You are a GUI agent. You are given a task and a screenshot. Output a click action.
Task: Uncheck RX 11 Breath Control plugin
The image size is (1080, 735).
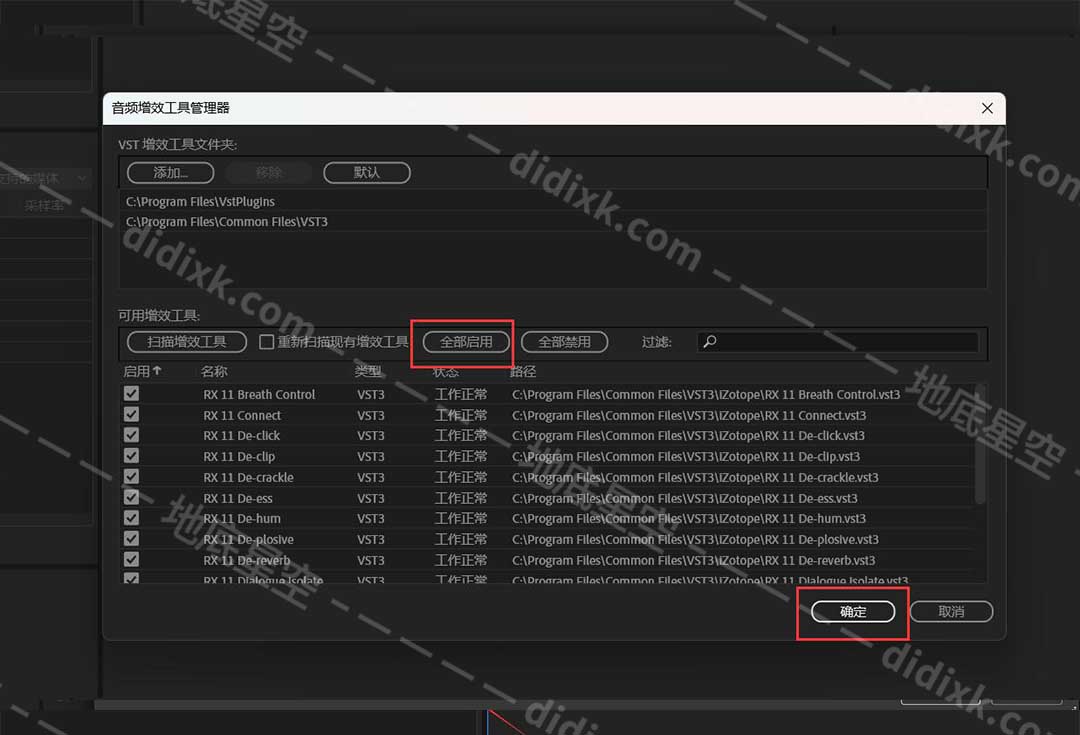tap(132, 393)
